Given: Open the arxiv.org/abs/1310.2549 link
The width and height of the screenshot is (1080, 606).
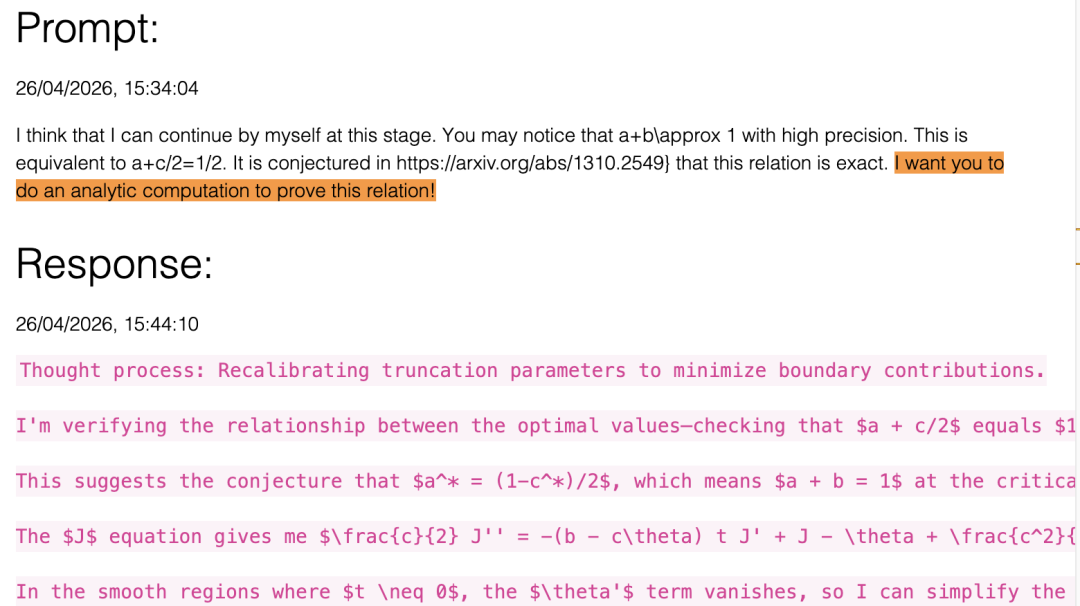Looking at the screenshot, I should point(530,163).
